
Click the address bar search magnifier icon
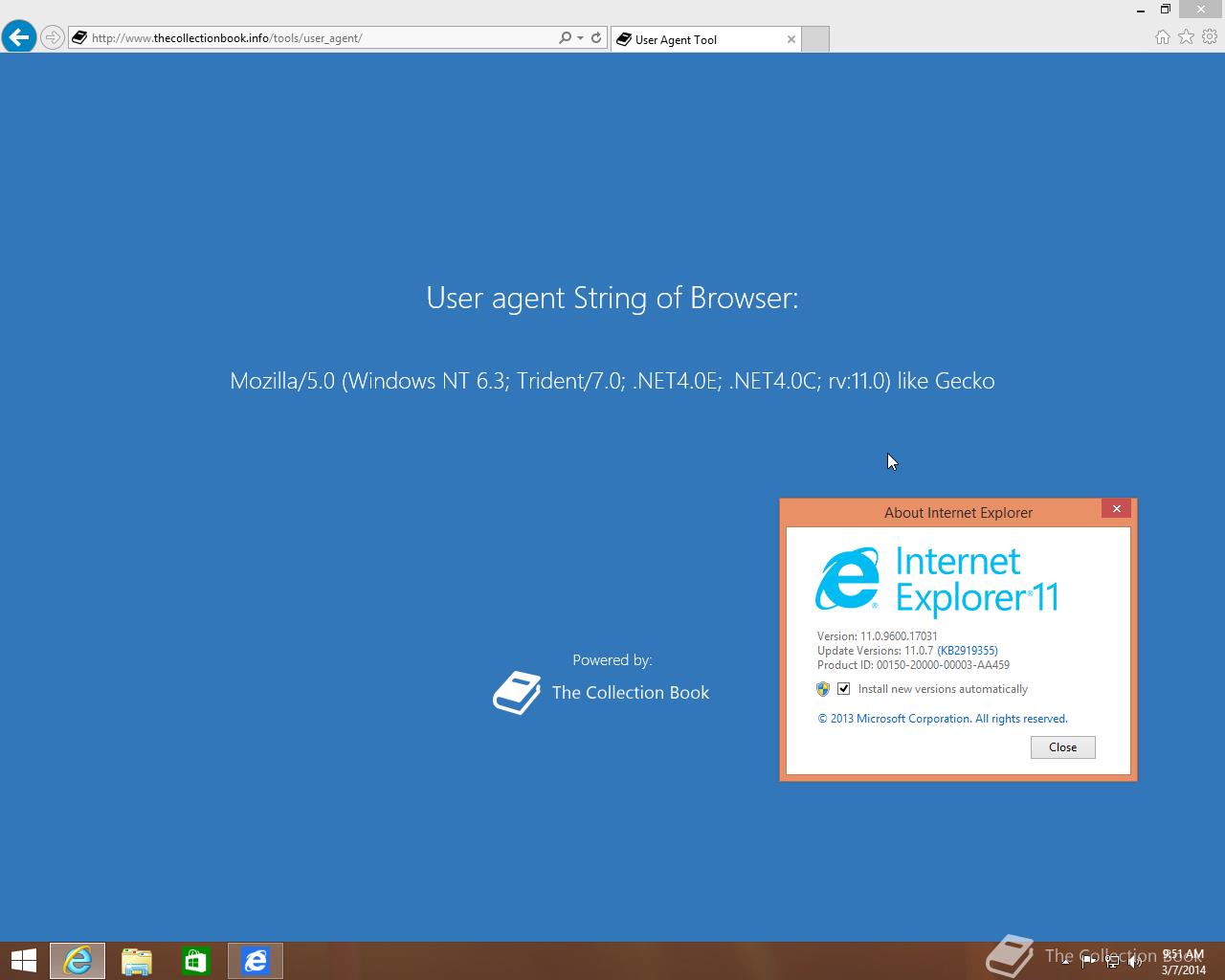click(565, 38)
